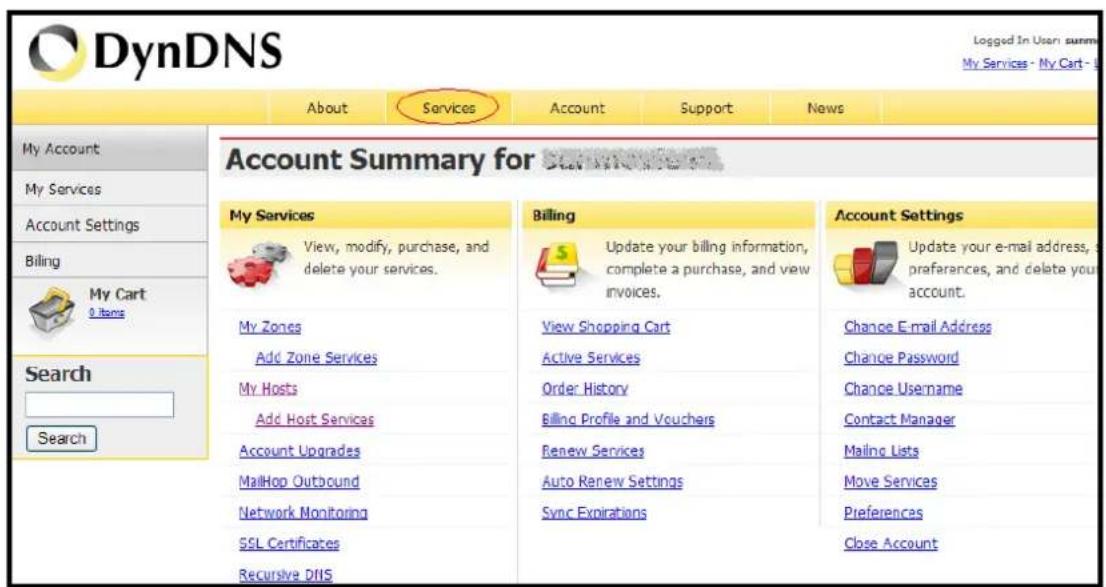Open the Sync Expirations link
The width and height of the screenshot is (1106, 587).
click(x=594, y=513)
